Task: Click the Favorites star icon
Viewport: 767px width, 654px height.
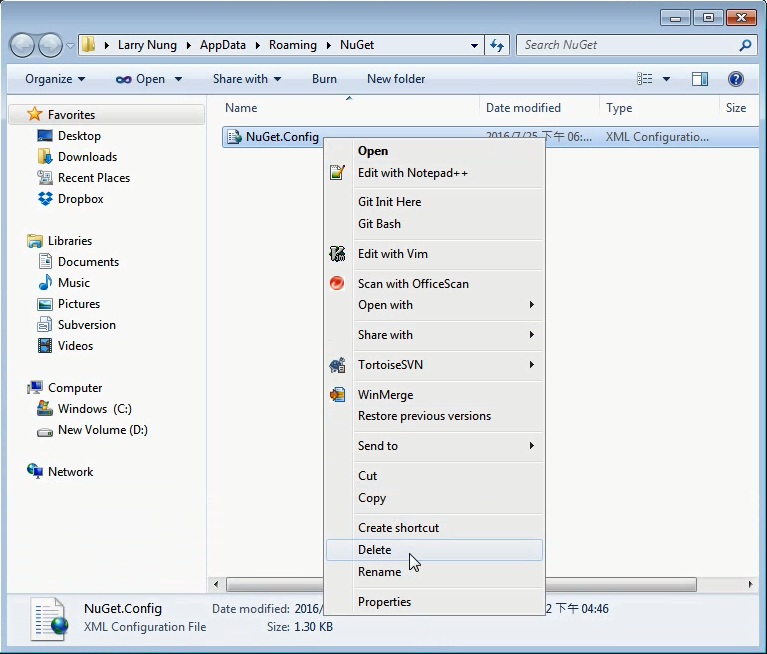Action: coord(34,114)
